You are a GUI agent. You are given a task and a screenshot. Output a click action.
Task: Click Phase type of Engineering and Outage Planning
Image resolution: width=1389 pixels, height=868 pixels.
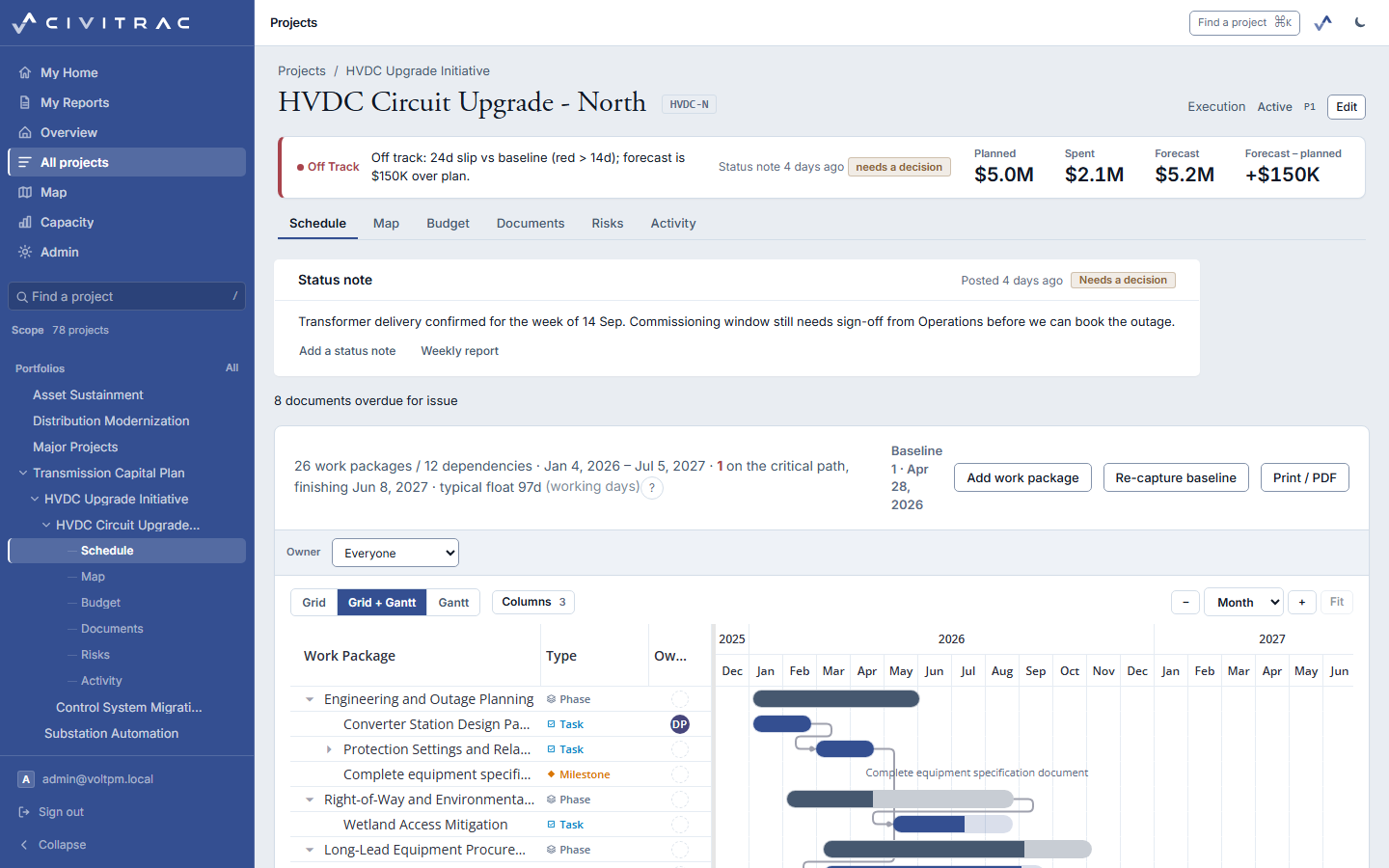tap(568, 699)
